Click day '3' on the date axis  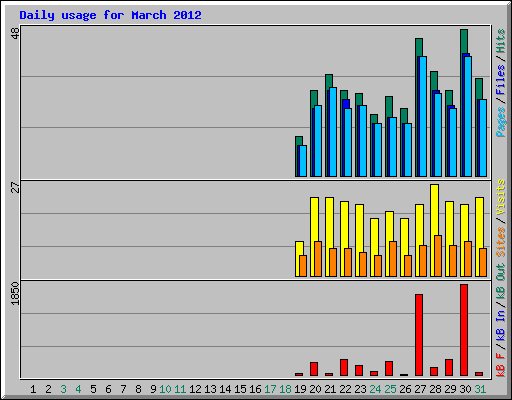click(x=63, y=389)
